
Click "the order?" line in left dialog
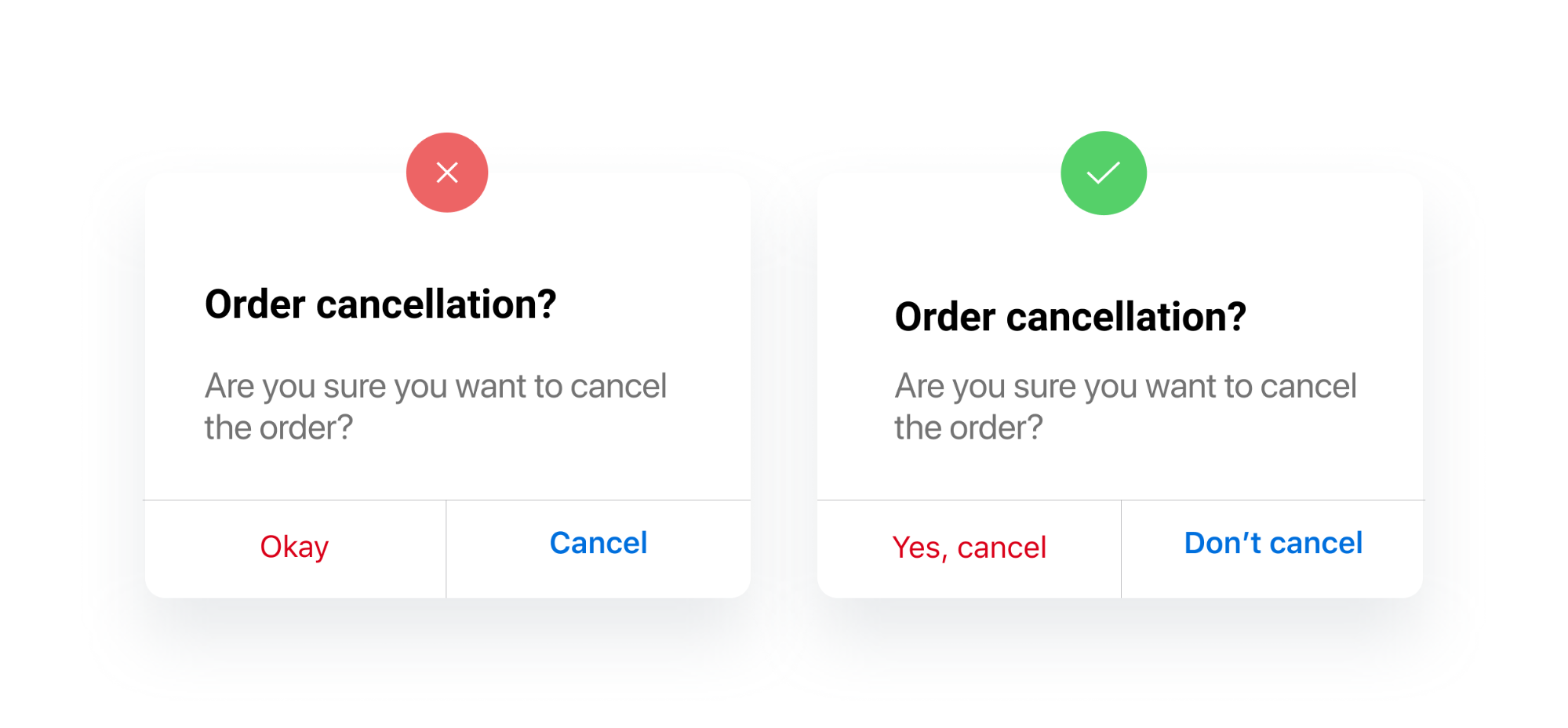pyautogui.click(x=278, y=428)
